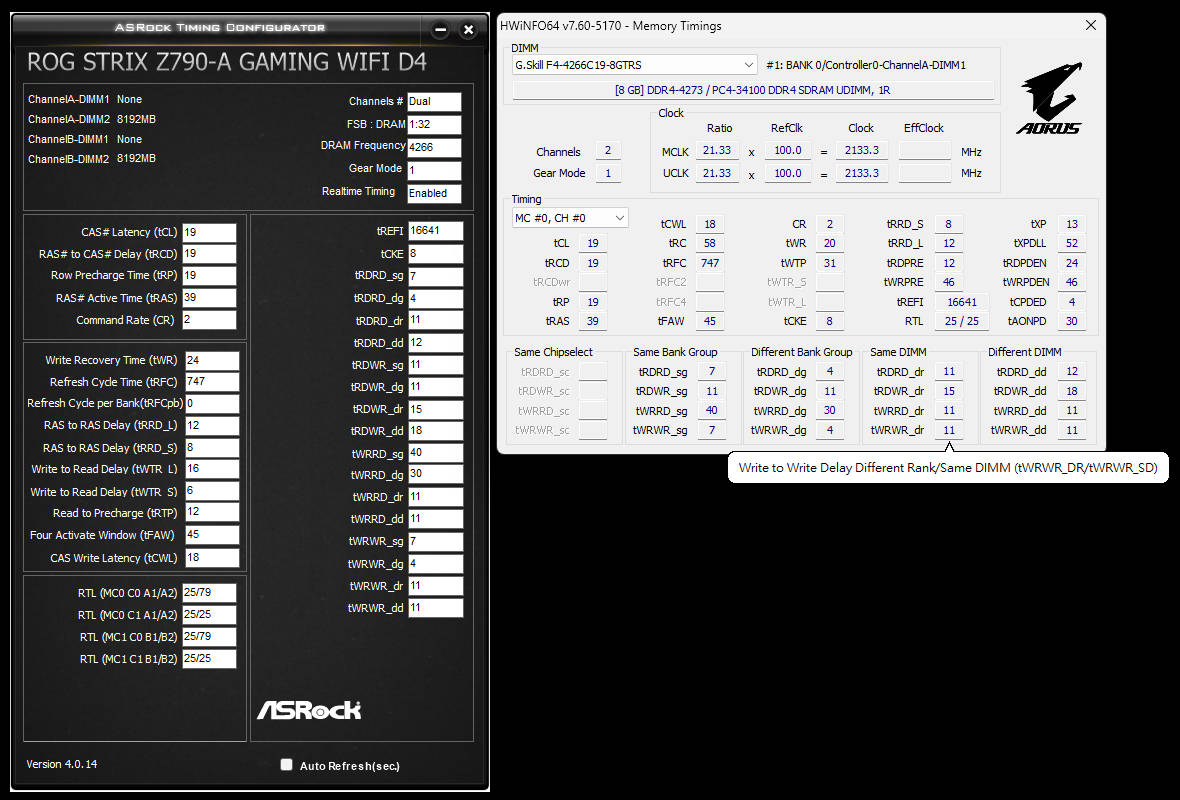
Task: Click the Four Activate Window (tFAW) field
Action: pos(211,535)
